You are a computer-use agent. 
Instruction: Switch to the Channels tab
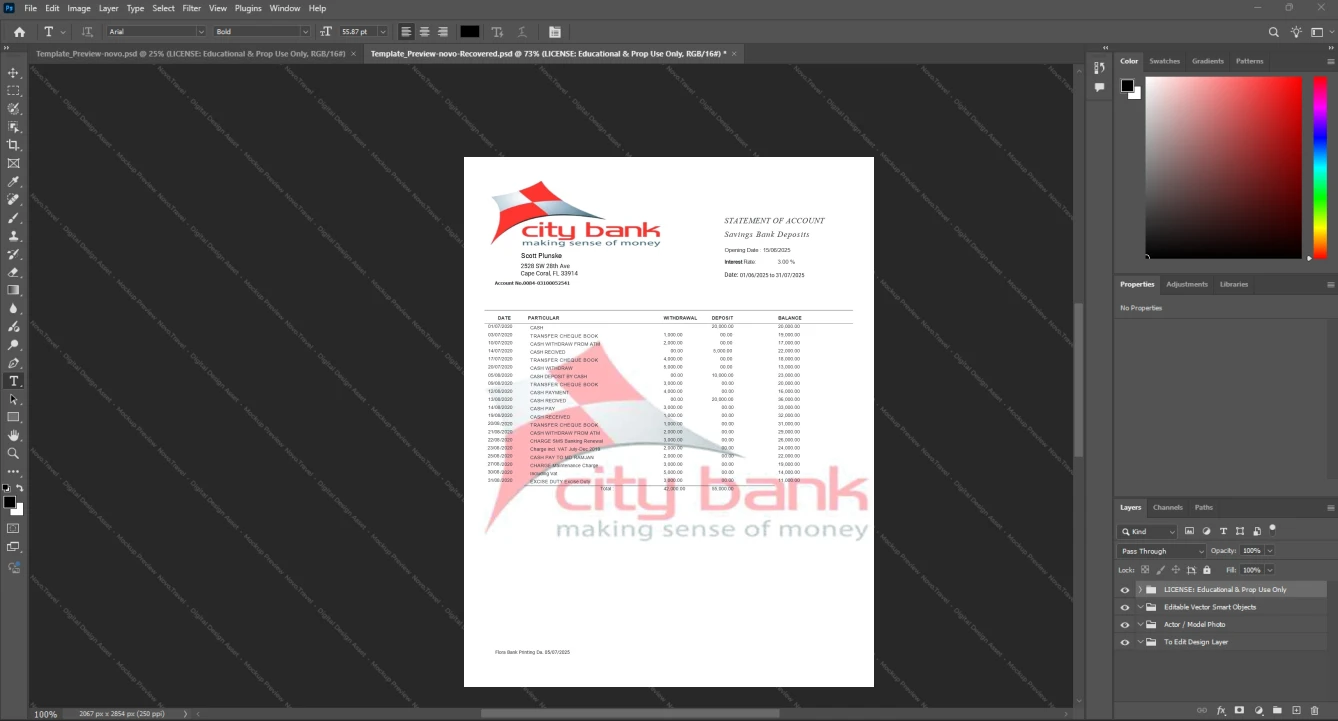(x=1167, y=507)
